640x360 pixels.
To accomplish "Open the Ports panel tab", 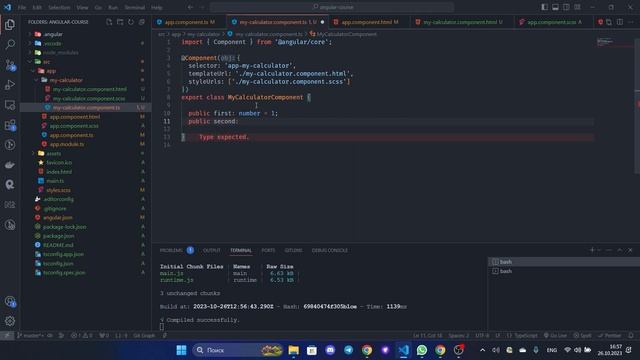I will (x=268, y=250).
